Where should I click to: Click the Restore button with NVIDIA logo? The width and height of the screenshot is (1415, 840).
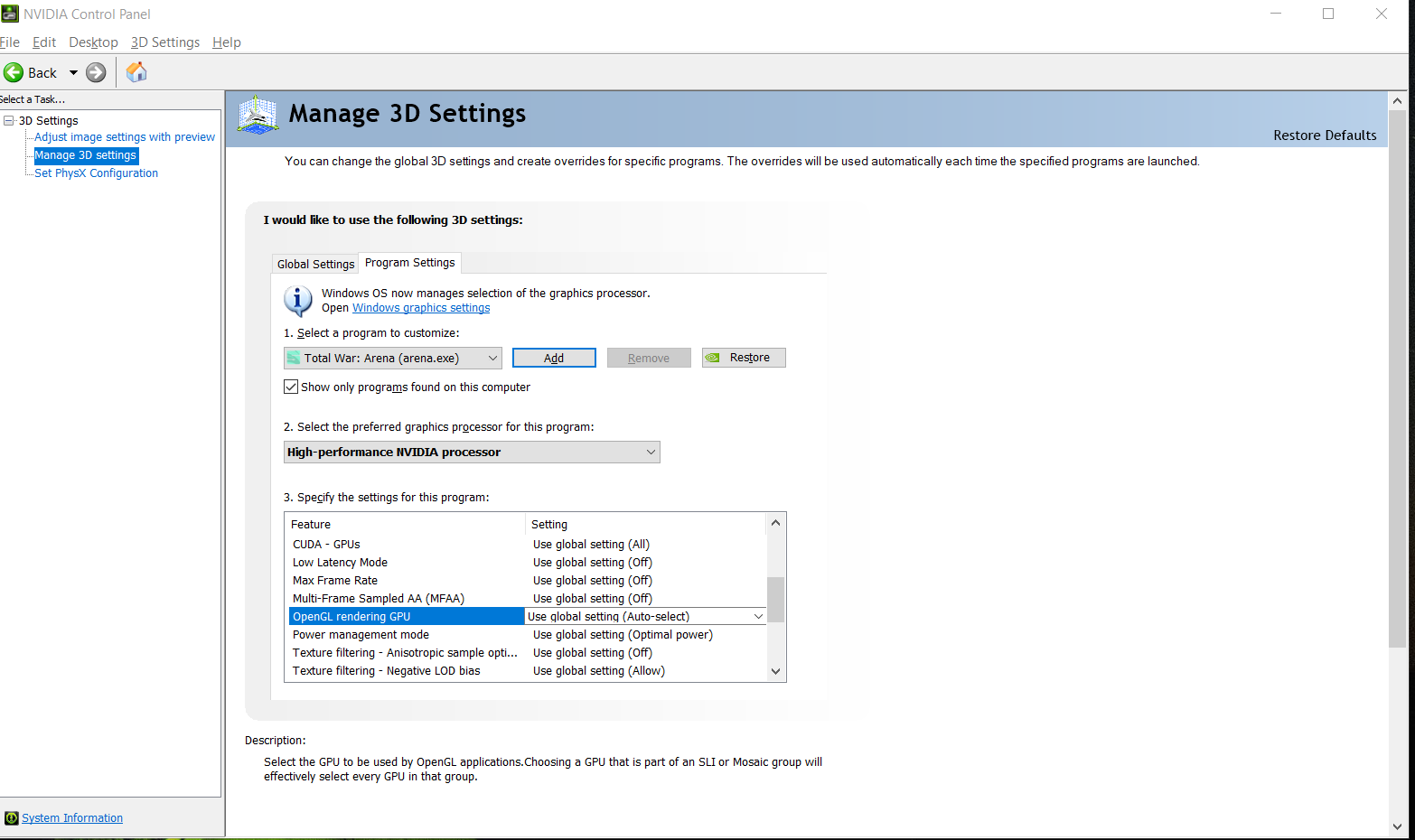point(744,358)
